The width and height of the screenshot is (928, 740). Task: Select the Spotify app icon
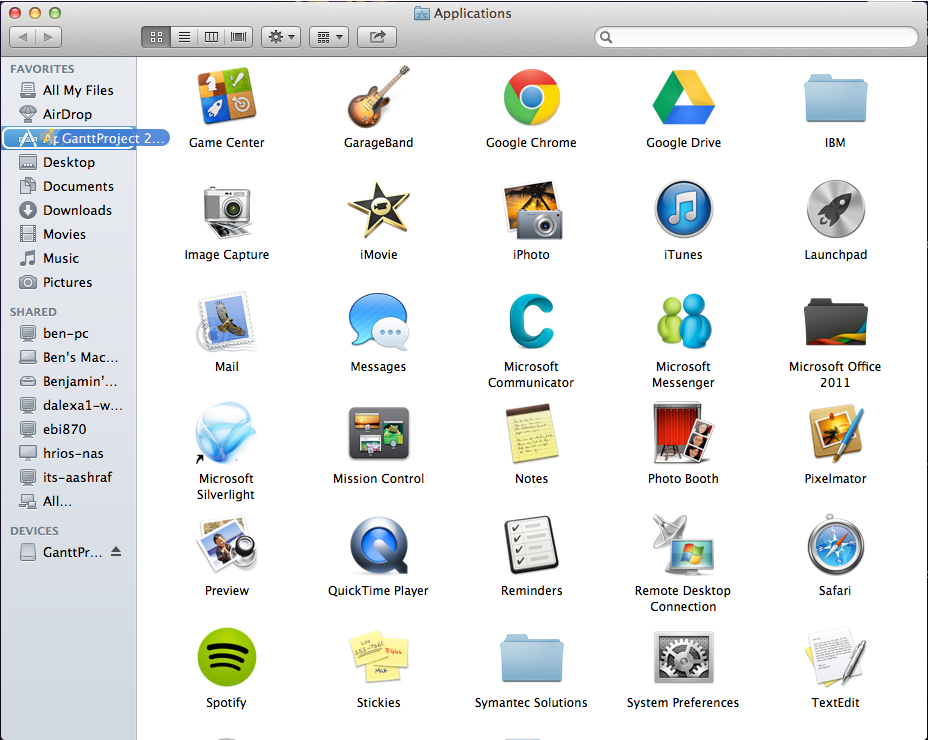(x=226, y=657)
